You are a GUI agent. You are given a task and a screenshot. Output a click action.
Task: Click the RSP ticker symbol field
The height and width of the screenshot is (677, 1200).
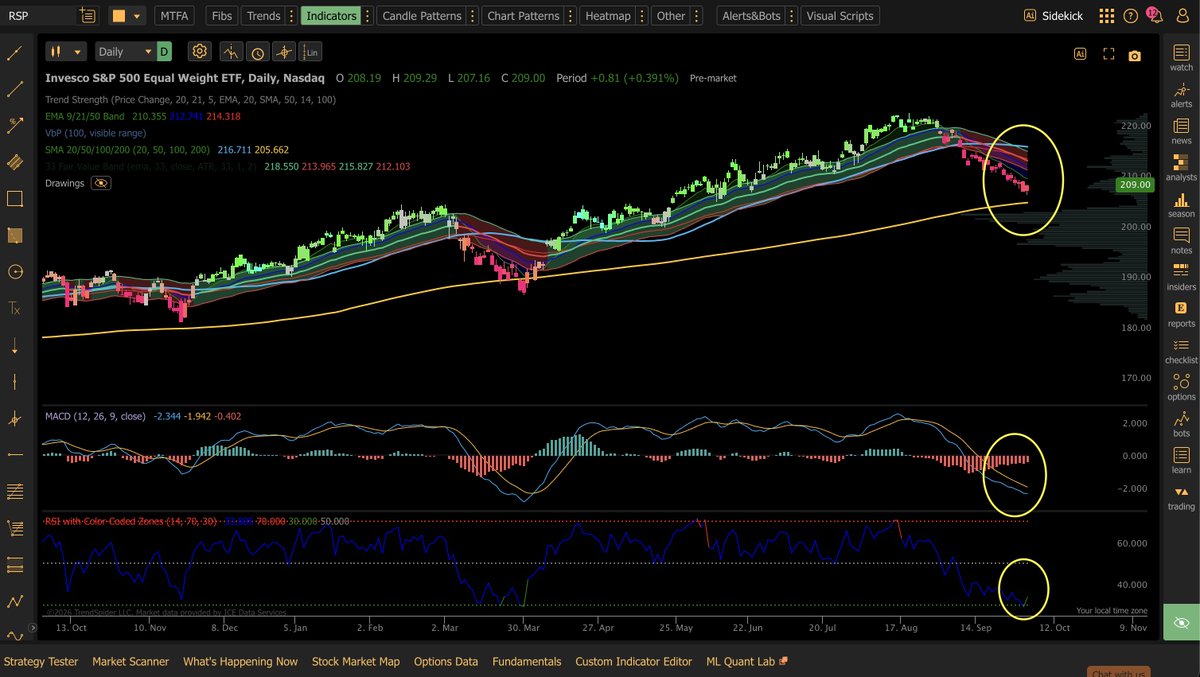(39, 16)
